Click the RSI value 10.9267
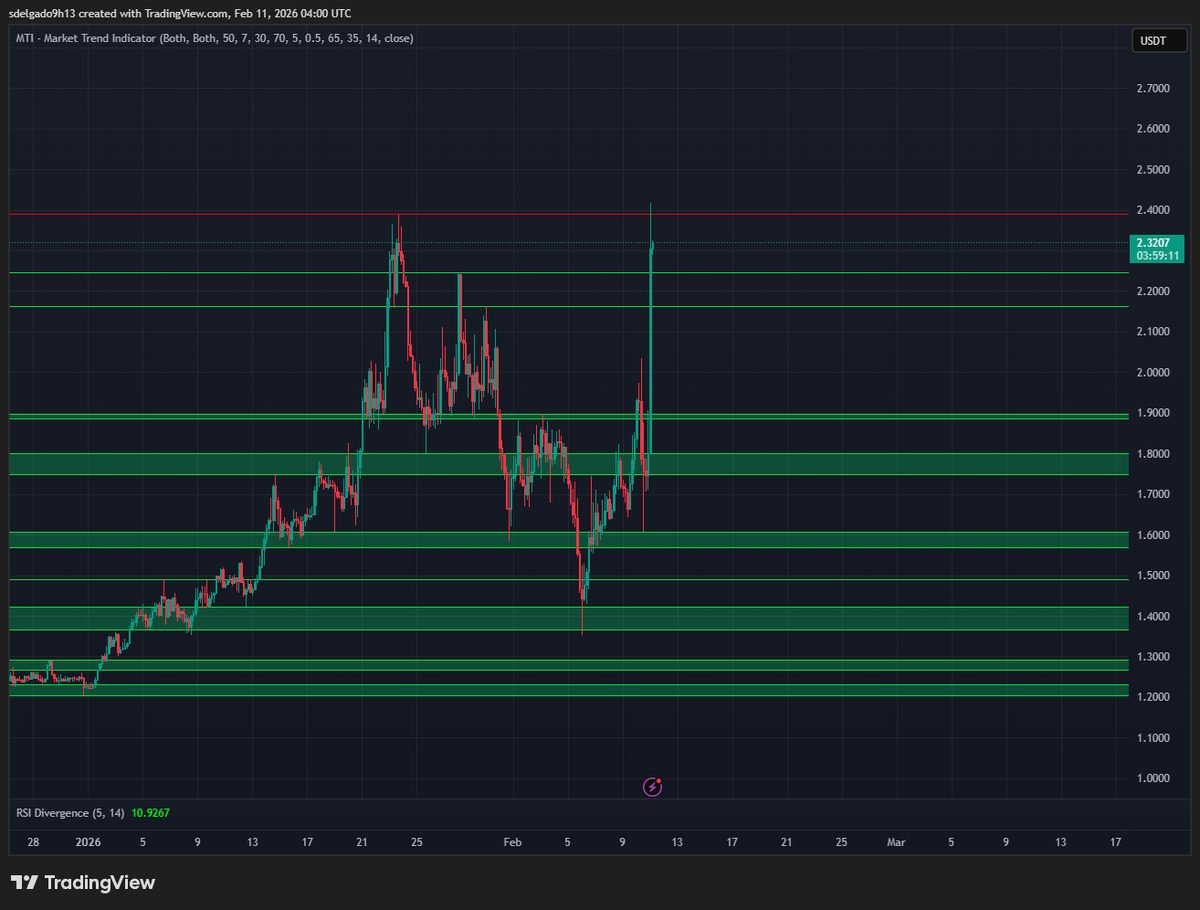This screenshot has height=910, width=1200. [x=150, y=813]
